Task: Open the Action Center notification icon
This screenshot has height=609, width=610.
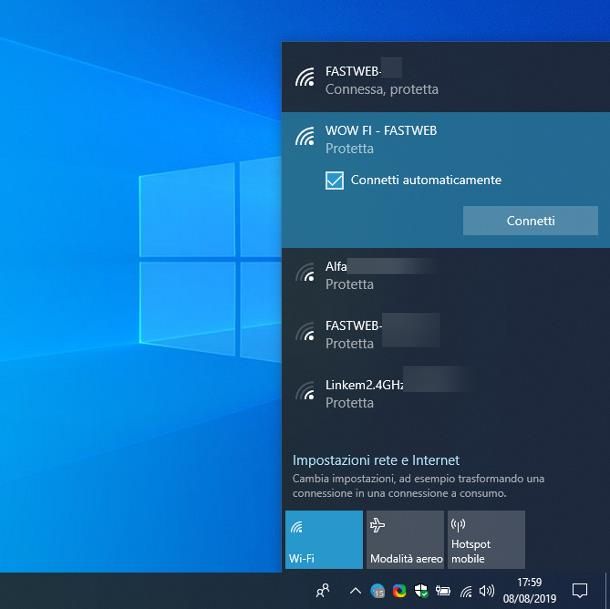Action: (579, 590)
